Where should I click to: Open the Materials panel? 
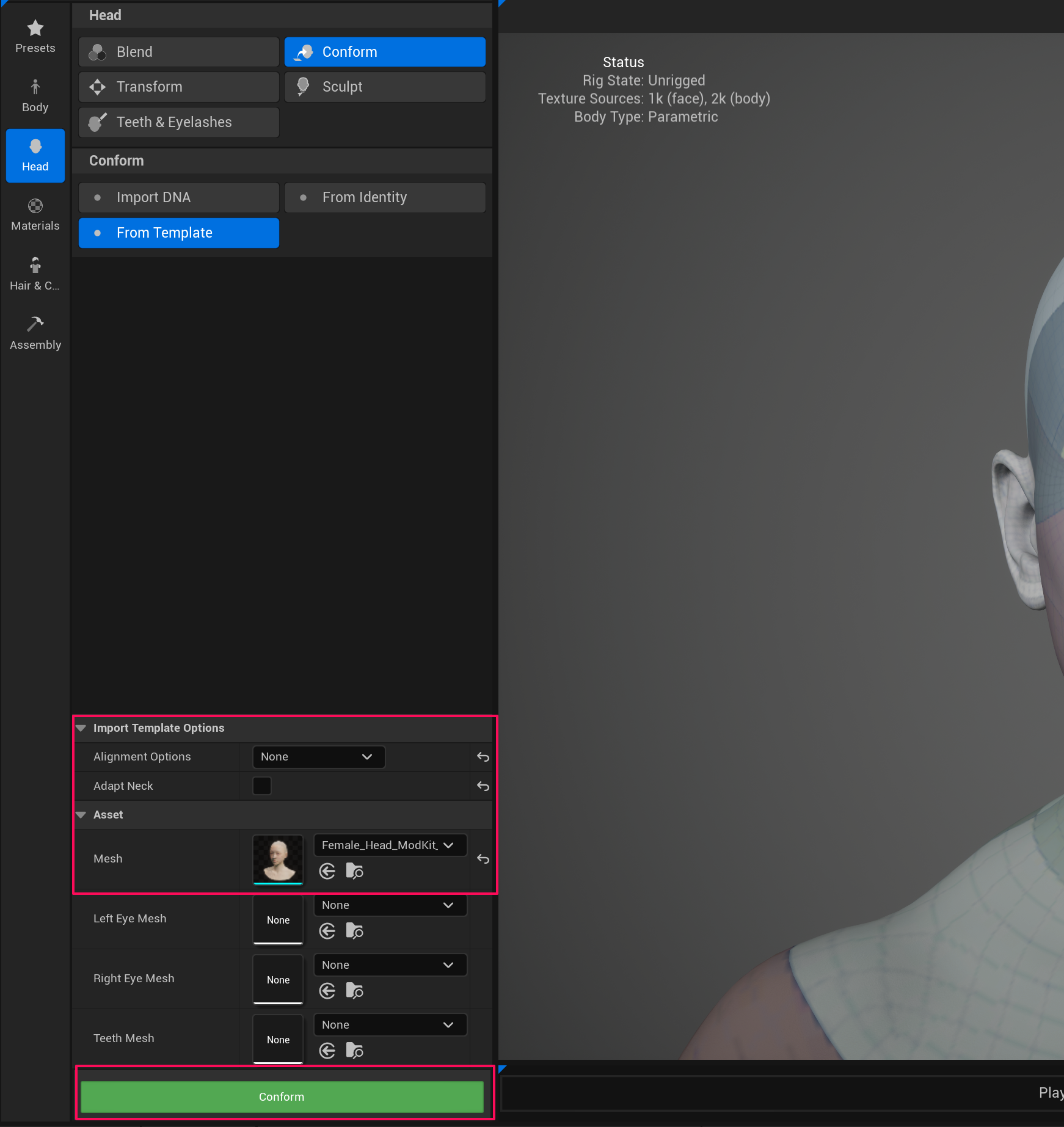pyautogui.click(x=35, y=214)
